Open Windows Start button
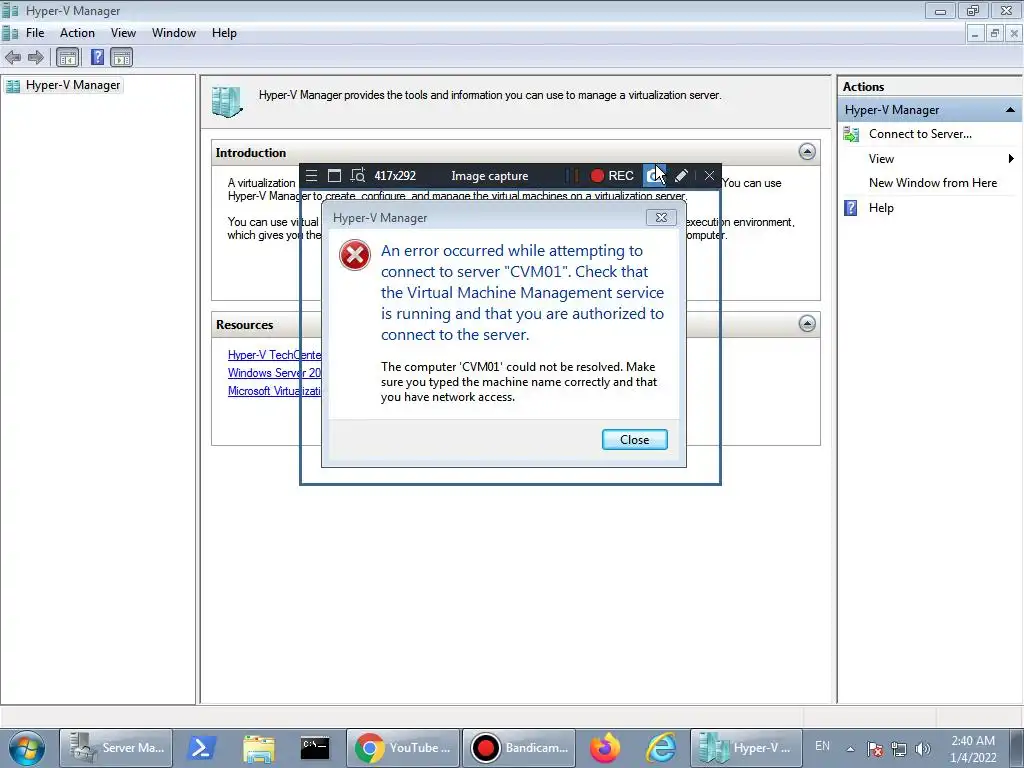Screen dimensions: 1024x768 pyautogui.click(x=27, y=748)
